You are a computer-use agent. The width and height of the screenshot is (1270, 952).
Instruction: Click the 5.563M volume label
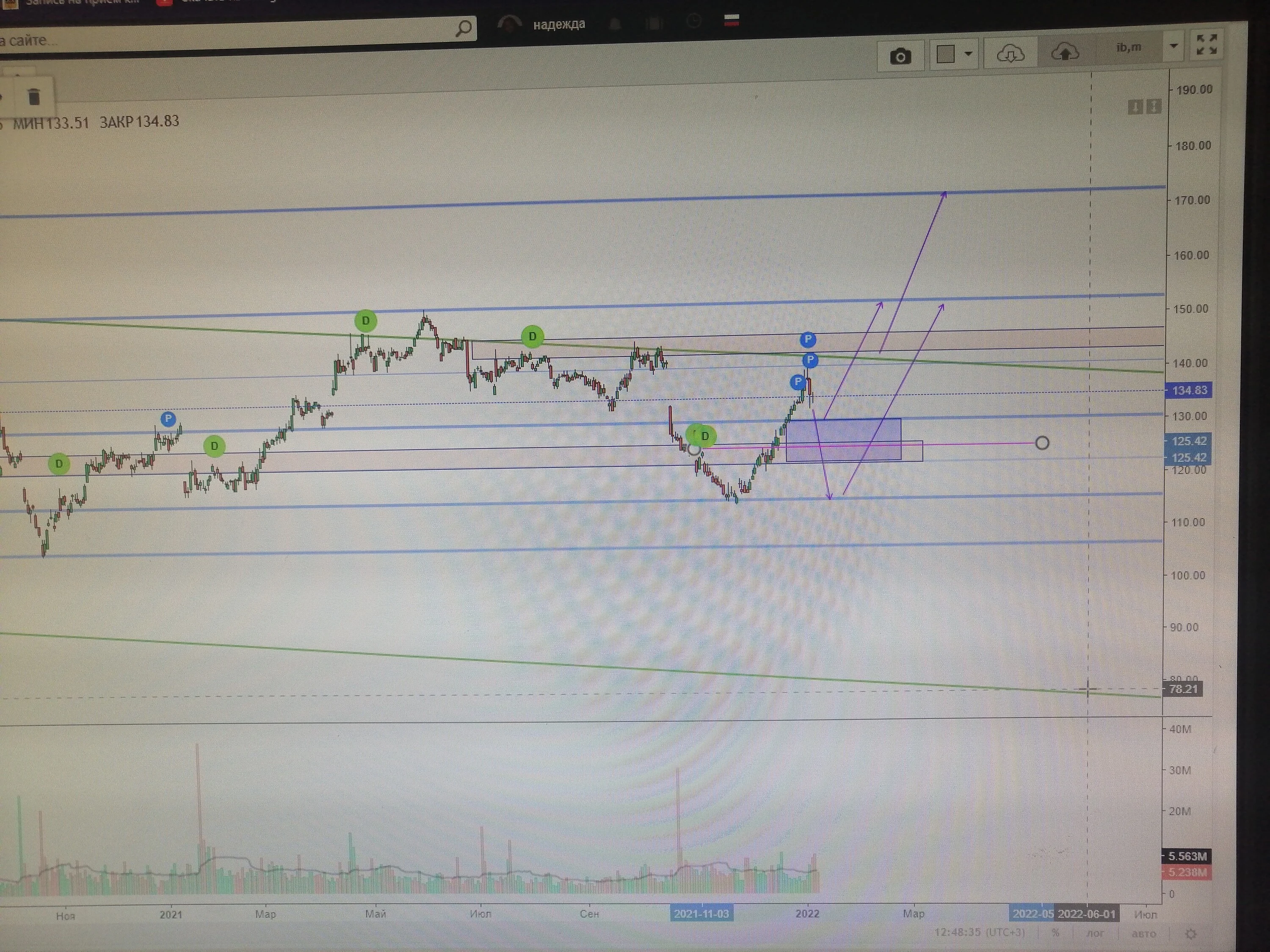pyautogui.click(x=1187, y=856)
